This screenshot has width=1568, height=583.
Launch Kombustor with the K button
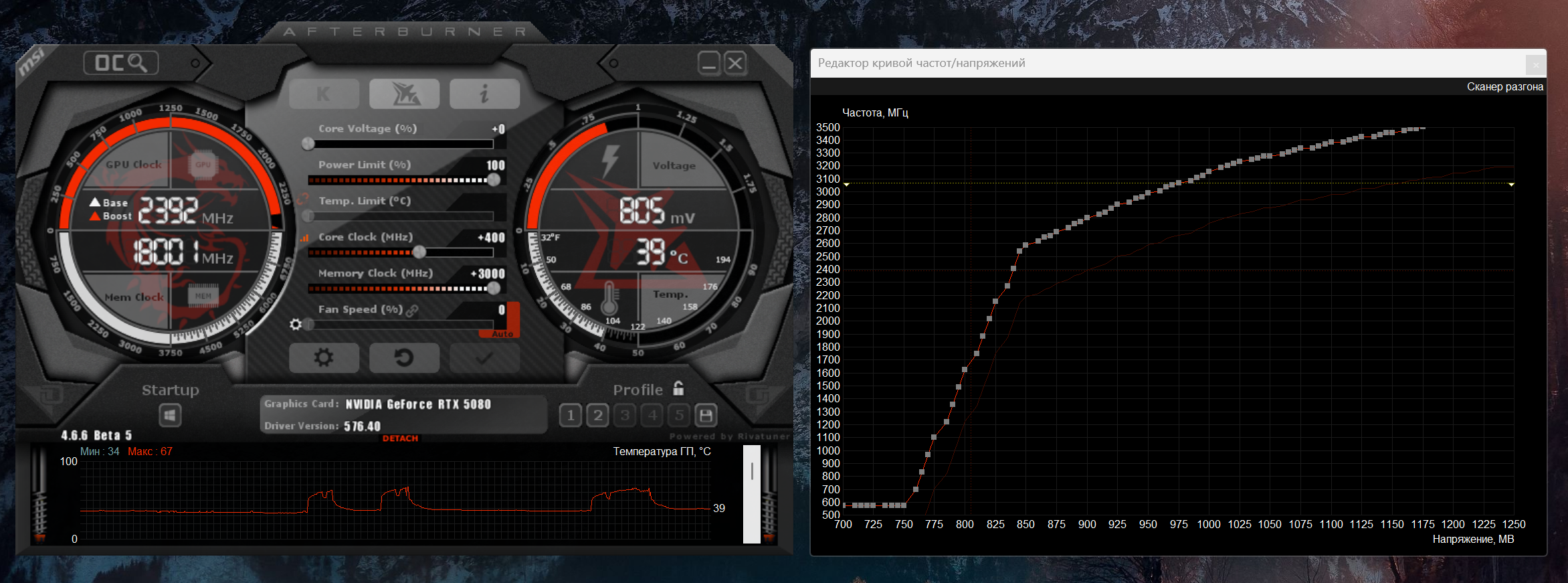coord(324,94)
